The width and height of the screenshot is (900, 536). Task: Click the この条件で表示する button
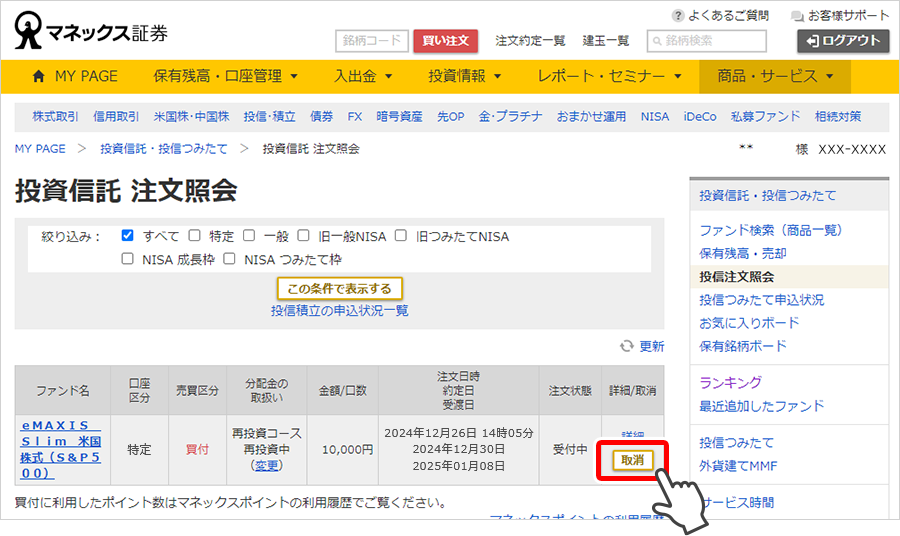pos(339,288)
